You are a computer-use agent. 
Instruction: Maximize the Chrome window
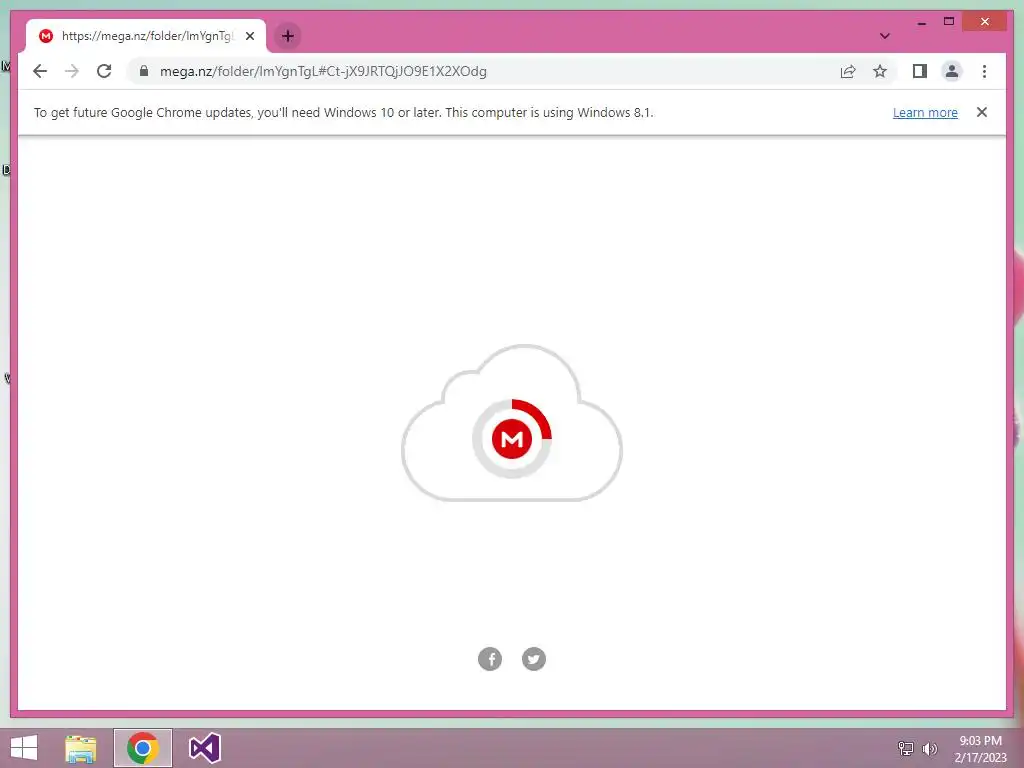tap(949, 22)
